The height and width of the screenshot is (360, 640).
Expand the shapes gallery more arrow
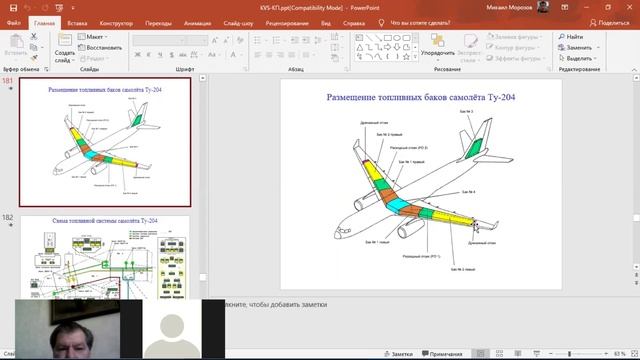click(x=415, y=57)
